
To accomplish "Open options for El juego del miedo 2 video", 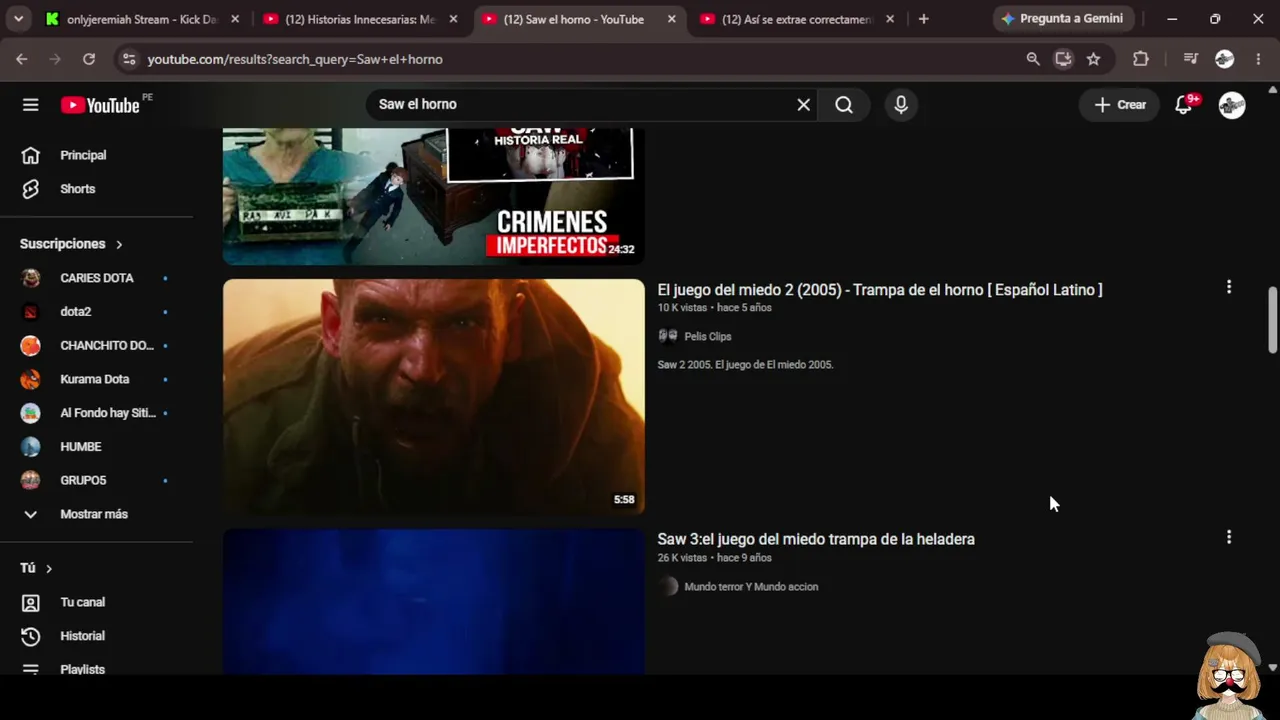I will 1229,287.
